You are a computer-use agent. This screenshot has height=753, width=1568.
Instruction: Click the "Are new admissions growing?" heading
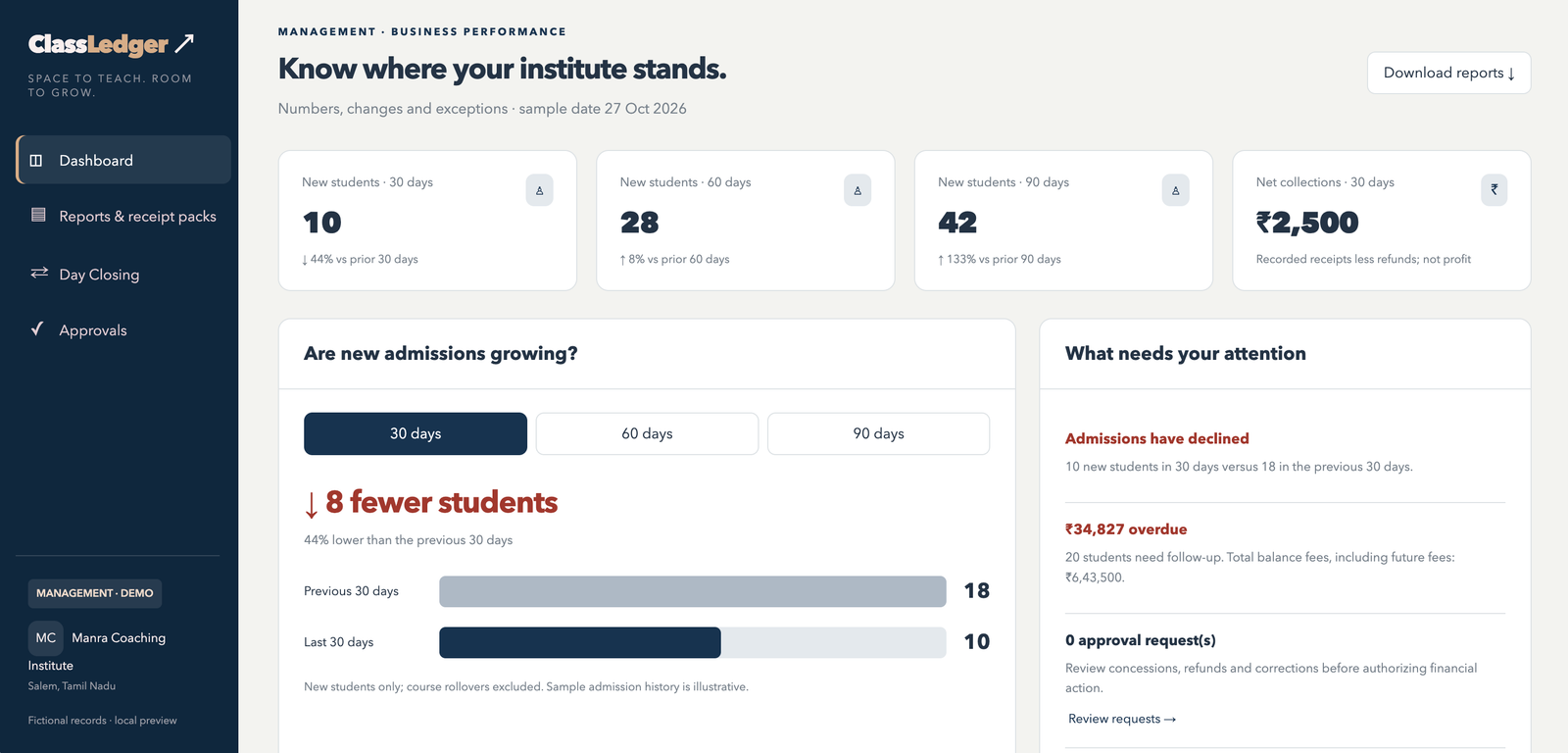tap(441, 354)
